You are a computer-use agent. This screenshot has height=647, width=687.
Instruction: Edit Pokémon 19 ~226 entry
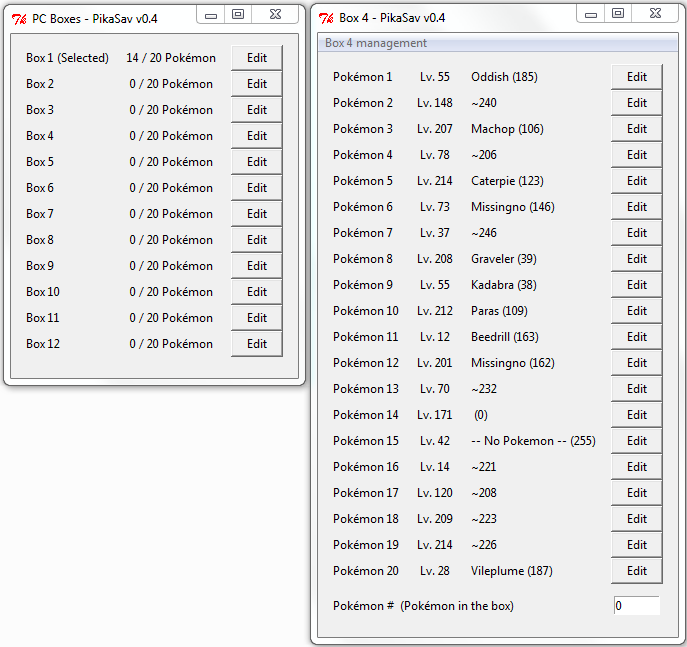click(x=637, y=545)
